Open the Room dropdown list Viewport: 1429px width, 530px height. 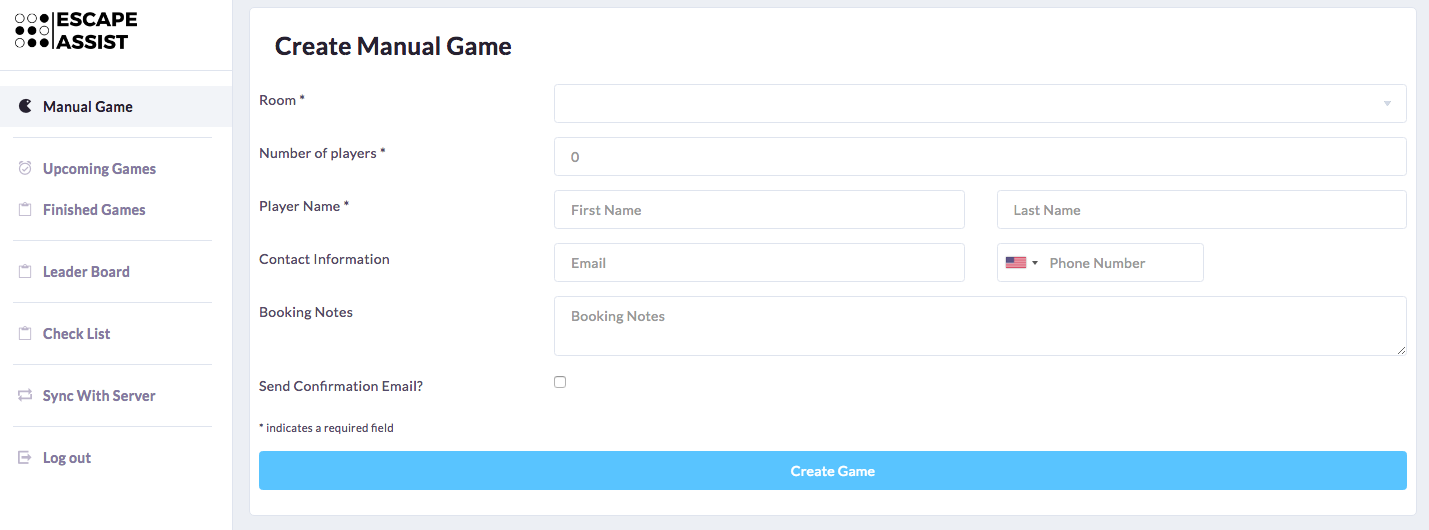[980, 103]
